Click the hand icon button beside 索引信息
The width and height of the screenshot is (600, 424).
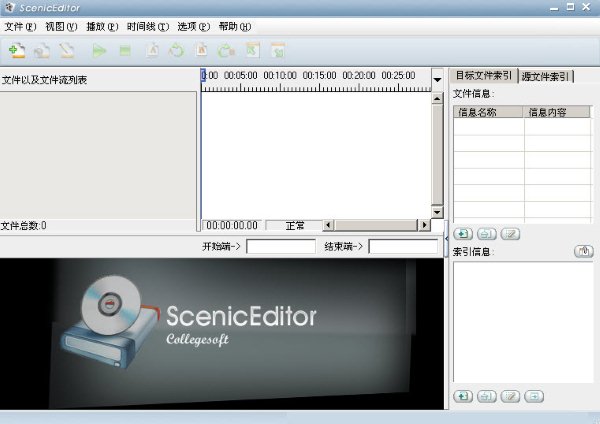584,251
